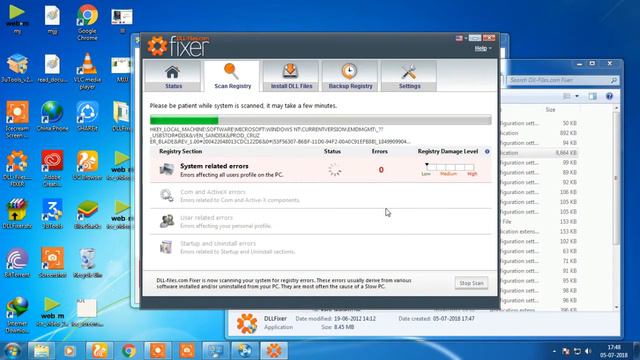640x360 pixels.
Task: Show hidden system tray icons arrow
Action: (554, 351)
